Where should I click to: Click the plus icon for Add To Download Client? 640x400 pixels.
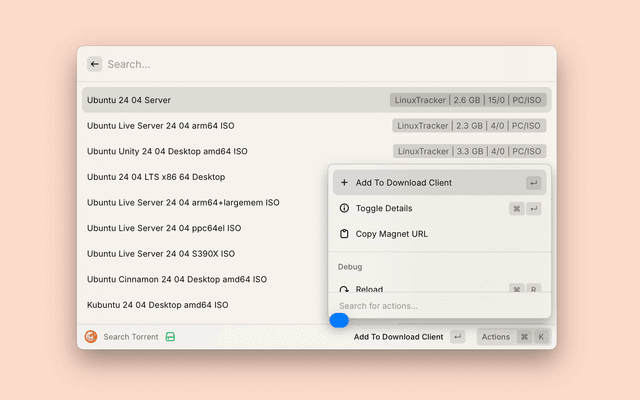pos(344,183)
